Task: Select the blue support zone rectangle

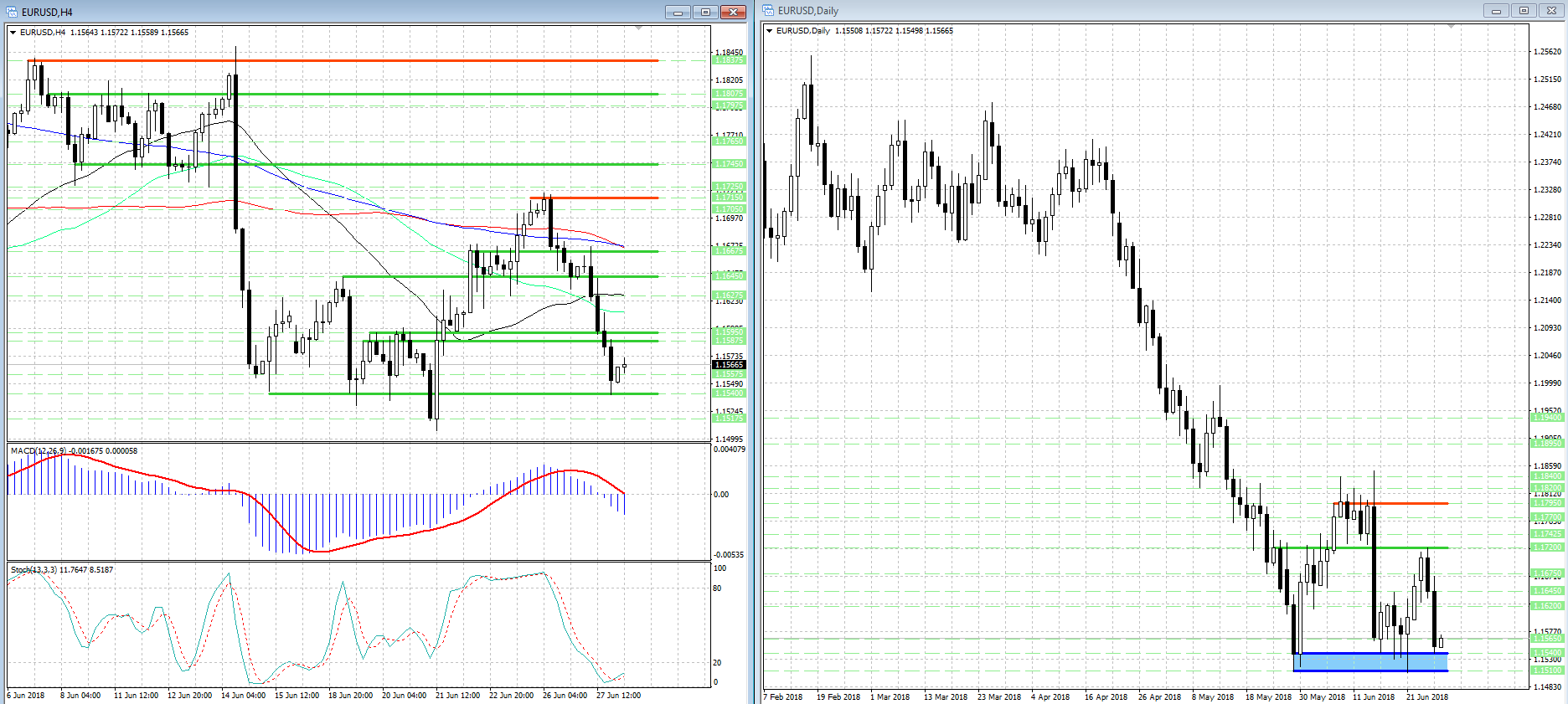Action: (1370, 662)
